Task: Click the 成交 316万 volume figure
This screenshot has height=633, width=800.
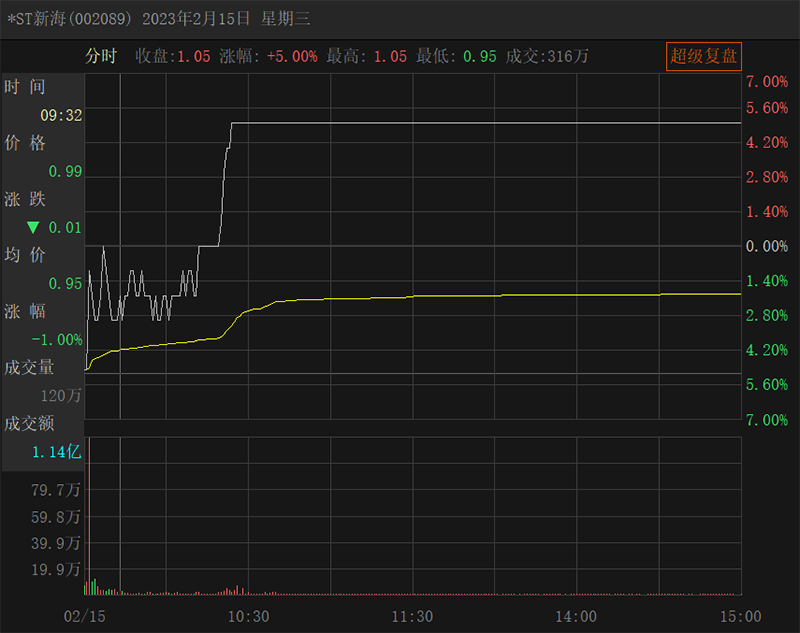Action: coord(567,57)
